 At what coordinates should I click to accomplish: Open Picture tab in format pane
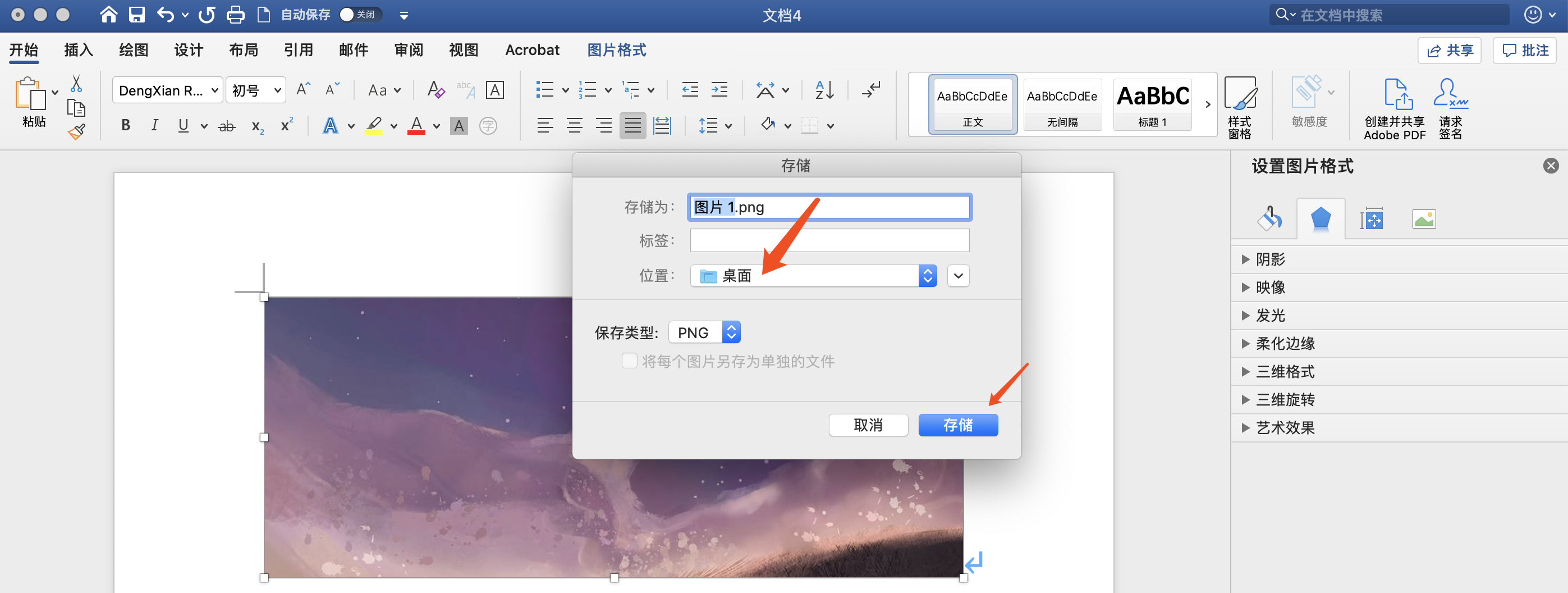pos(1424,218)
